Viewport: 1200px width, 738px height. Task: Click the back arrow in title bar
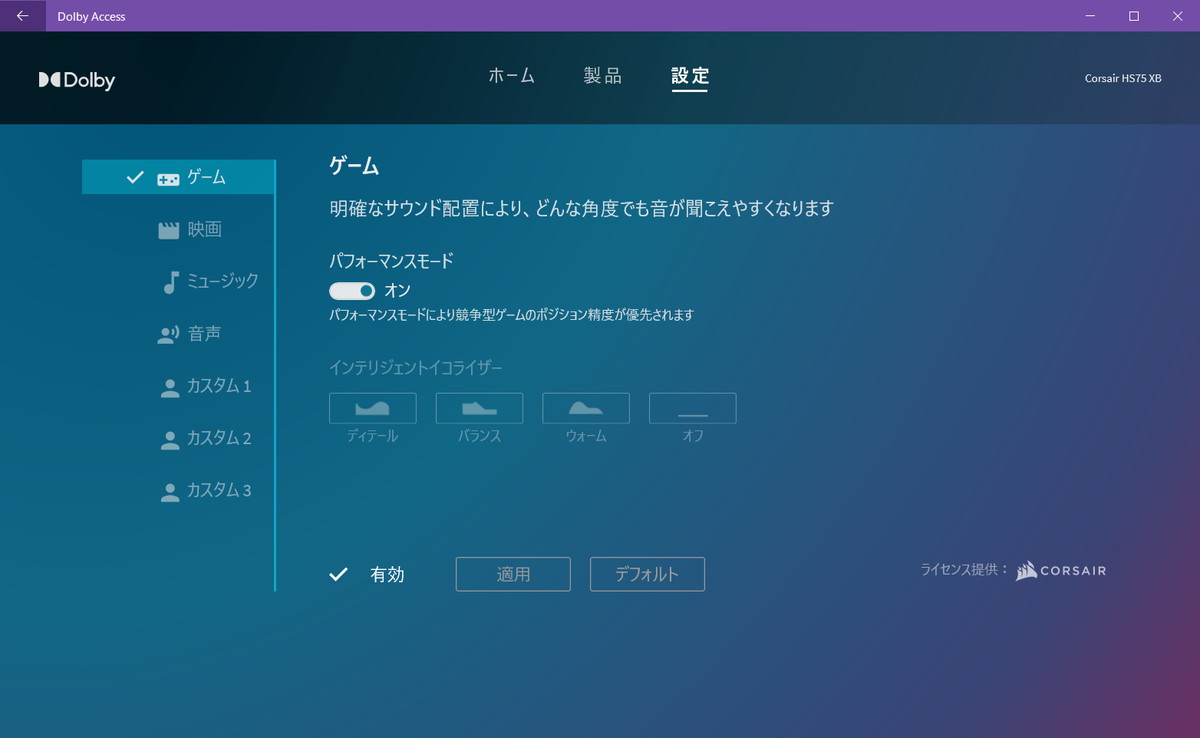[22, 16]
